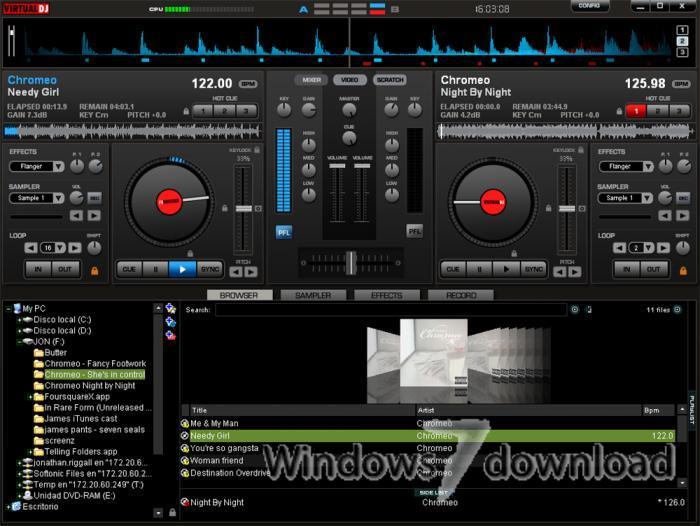Pause the right deck
700x526 pixels.
coord(479,269)
